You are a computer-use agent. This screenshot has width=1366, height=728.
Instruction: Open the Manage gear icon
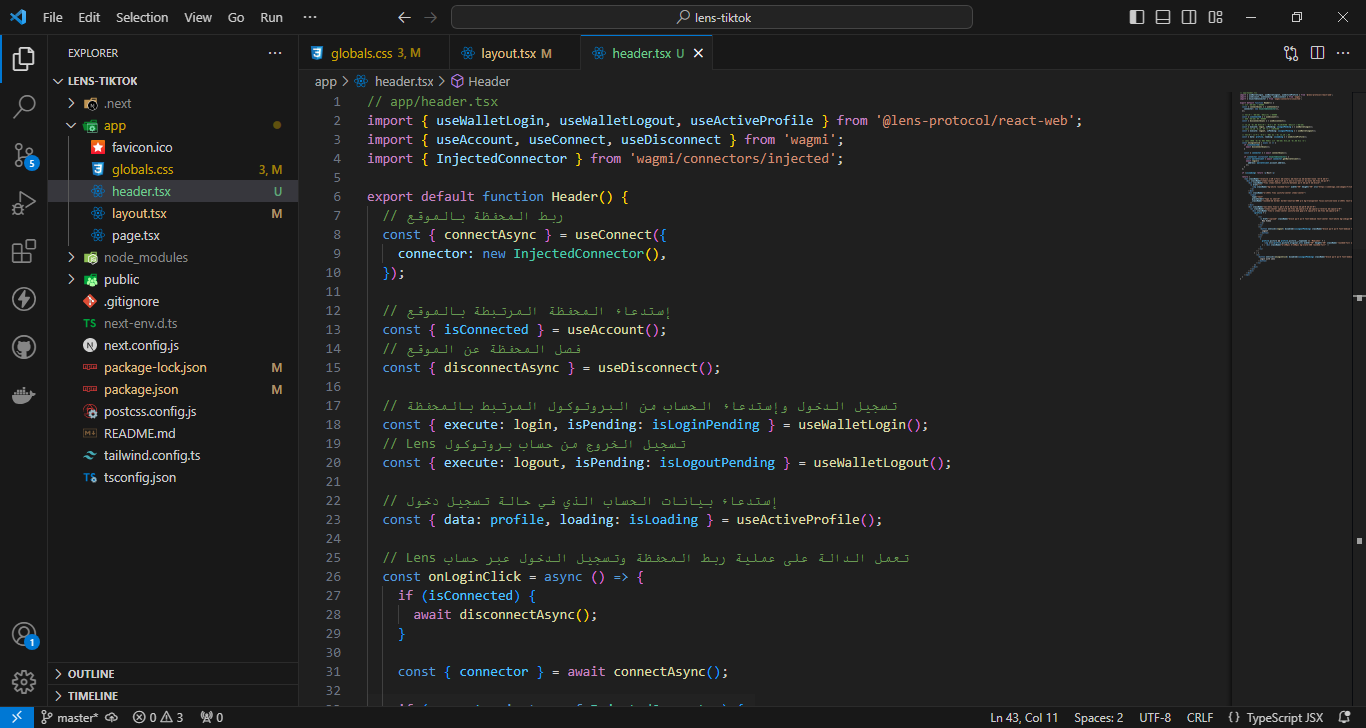click(24, 682)
